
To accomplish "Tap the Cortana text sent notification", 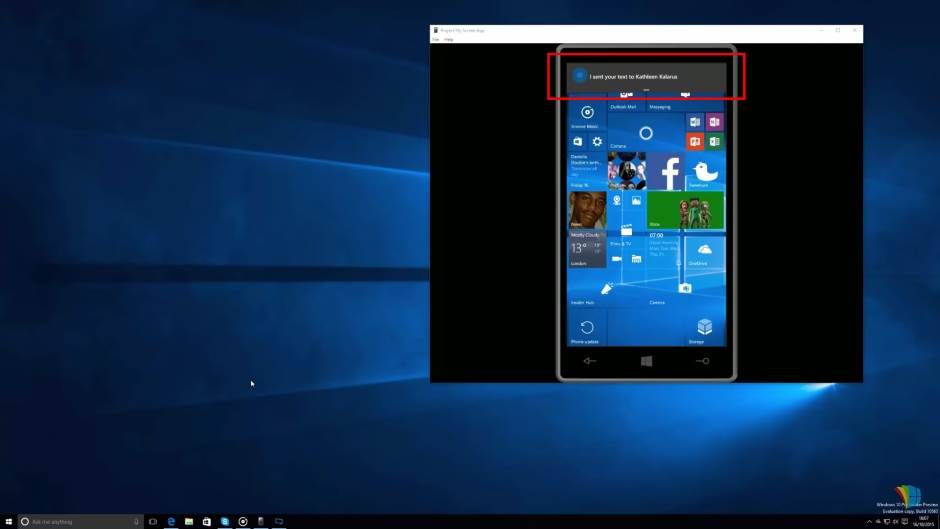I will pyautogui.click(x=646, y=76).
